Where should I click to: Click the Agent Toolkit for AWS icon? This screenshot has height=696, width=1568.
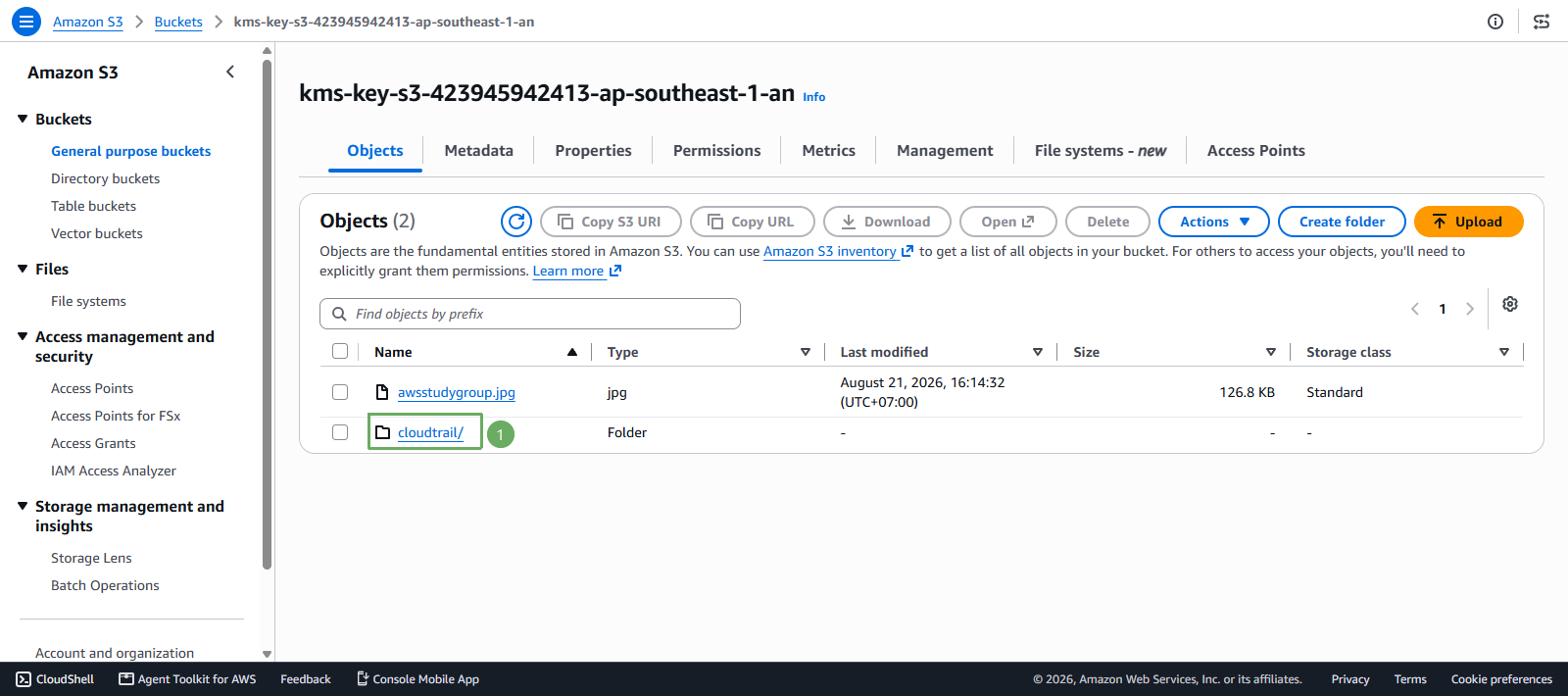tap(125, 679)
